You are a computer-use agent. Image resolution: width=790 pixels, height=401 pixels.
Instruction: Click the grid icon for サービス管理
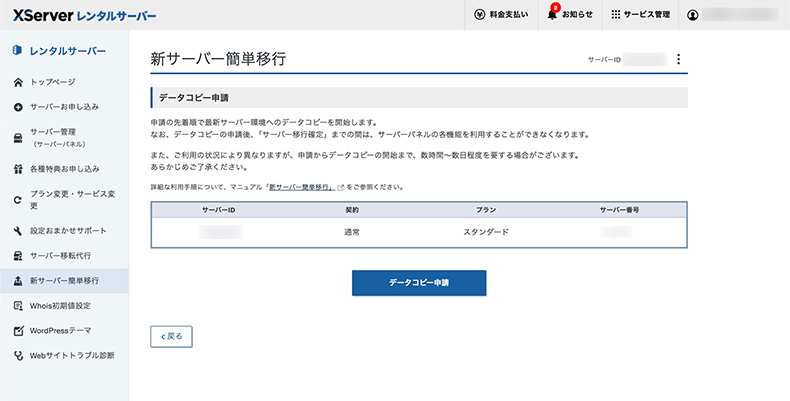point(614,15)
